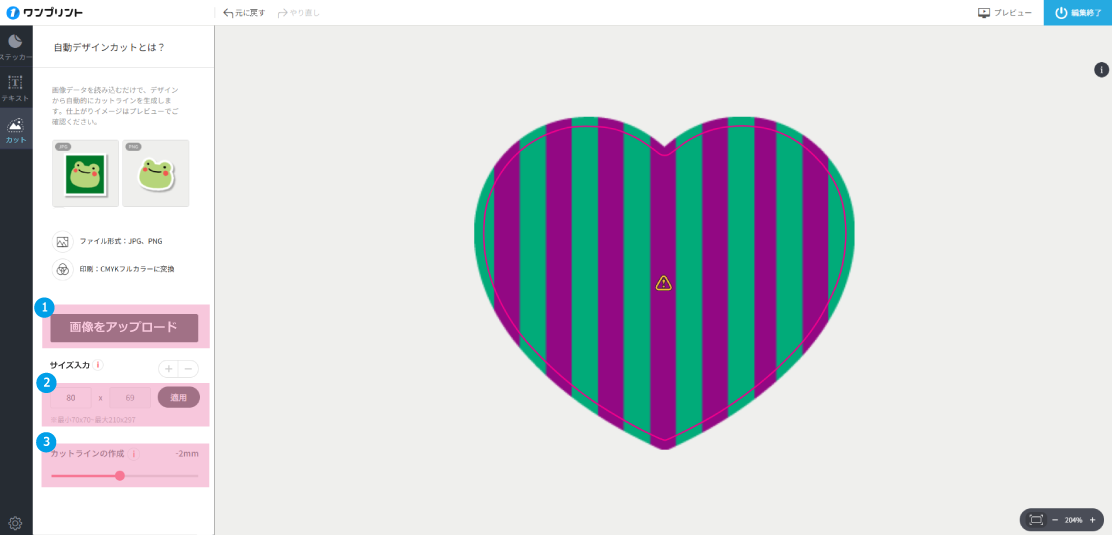Open settings gear at sidebar bottom

point(16,523)
